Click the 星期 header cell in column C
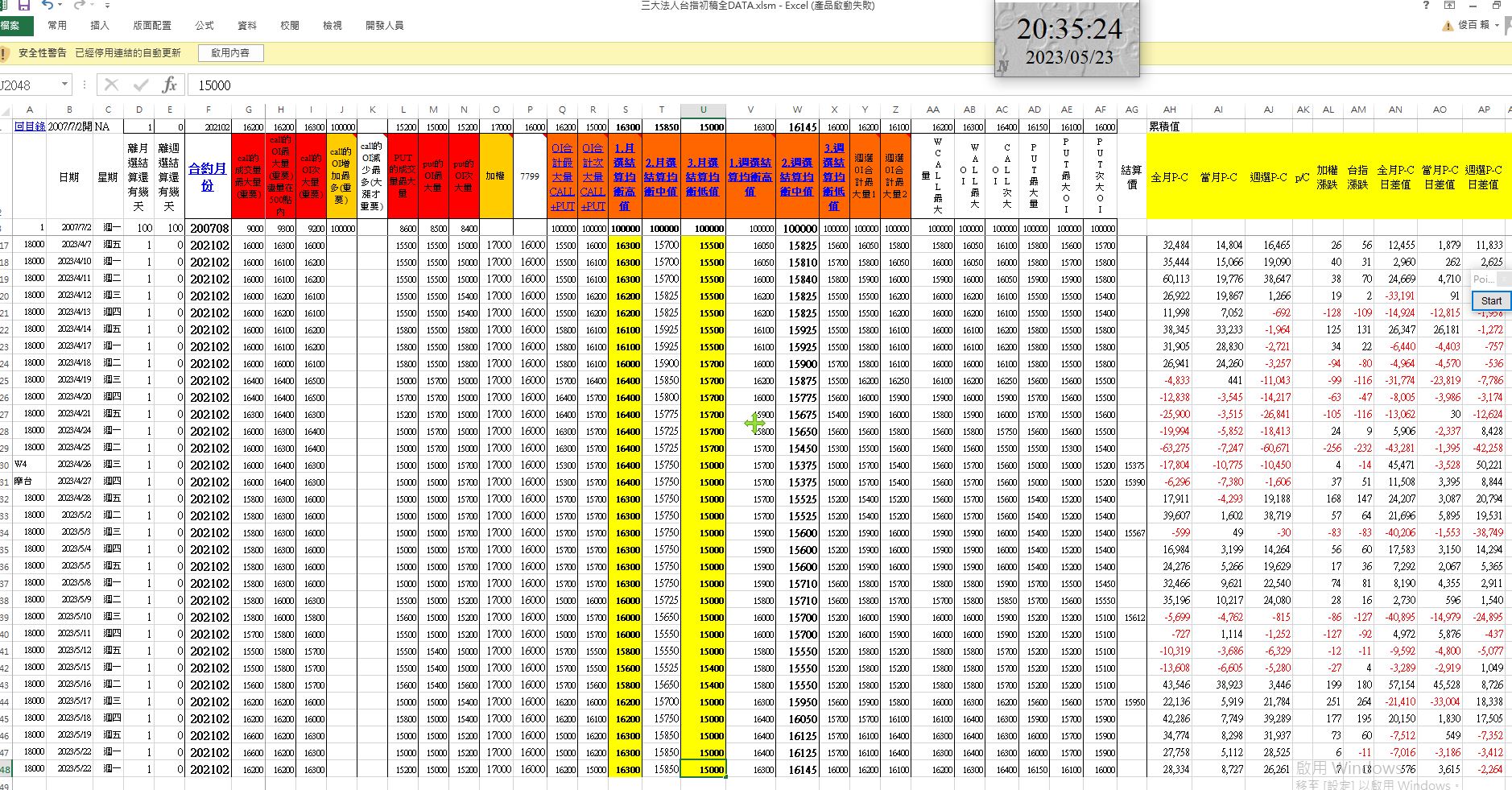This screenshot has width=1512, height=790. click(x=107, y=176)
